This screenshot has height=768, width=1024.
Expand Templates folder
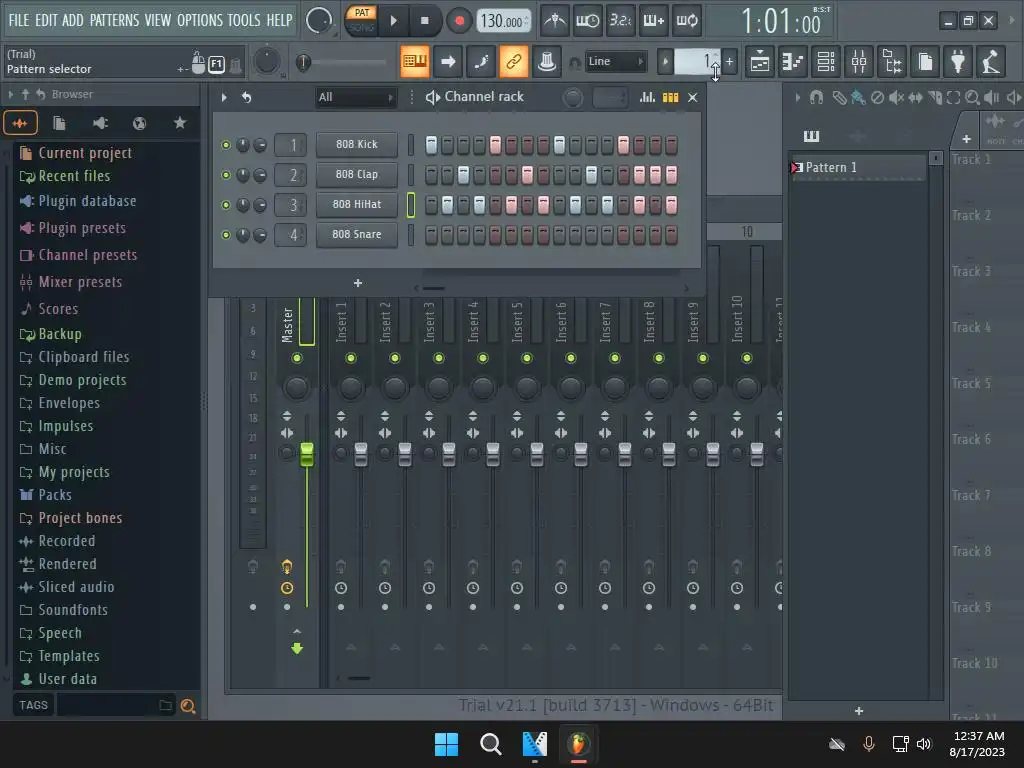69,656
